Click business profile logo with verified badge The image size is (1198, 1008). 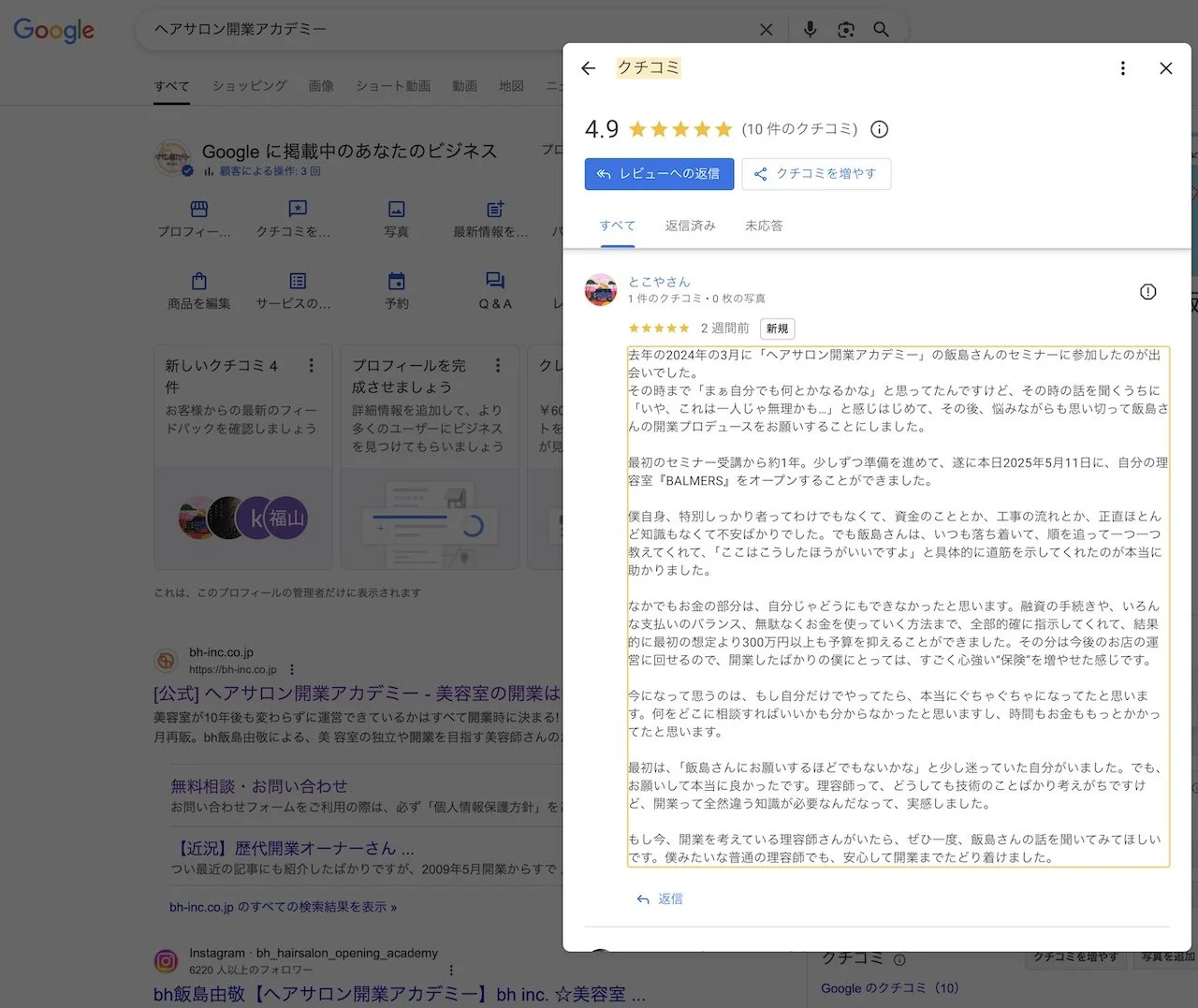coord(173,160)
